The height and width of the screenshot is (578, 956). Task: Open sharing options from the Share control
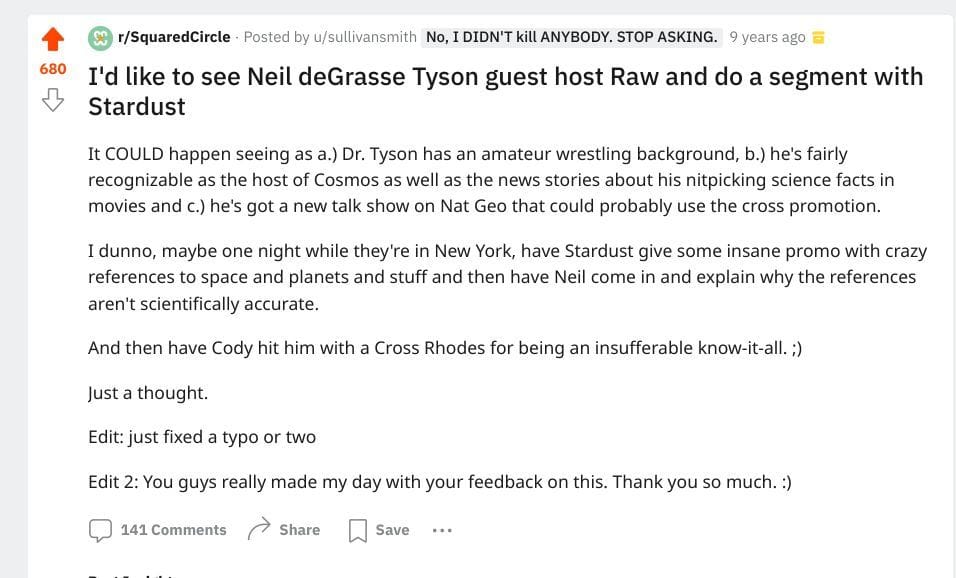[283, 530]
